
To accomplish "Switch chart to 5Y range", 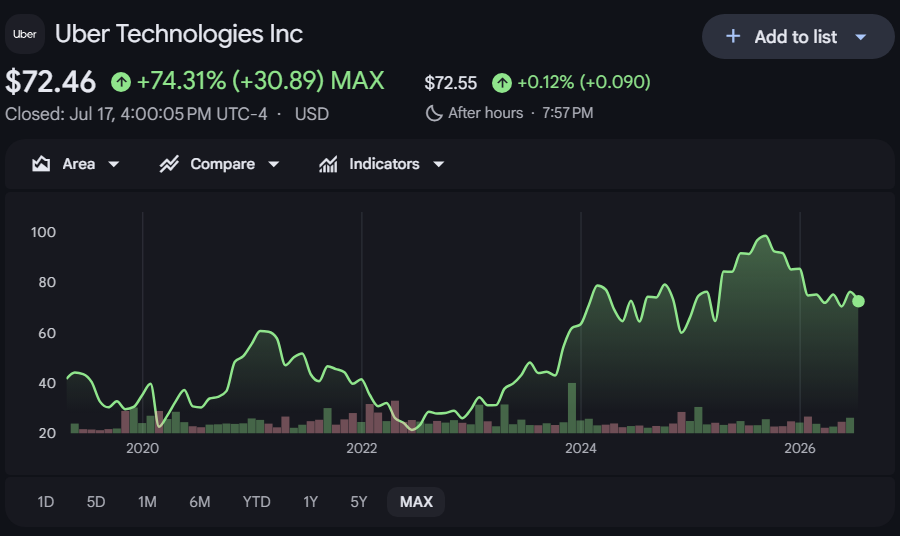I will [359, 502].
